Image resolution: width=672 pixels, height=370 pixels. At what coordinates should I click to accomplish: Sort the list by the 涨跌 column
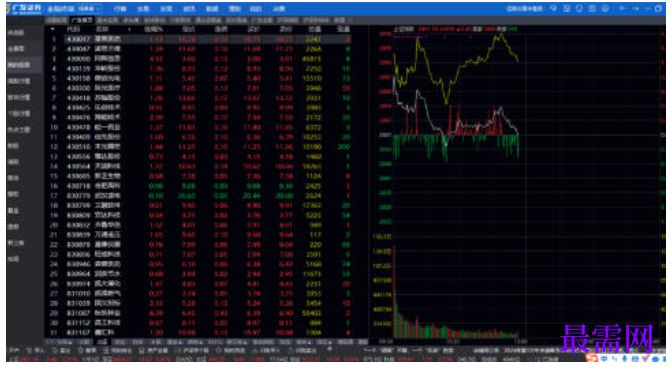[x=221, y=29]
